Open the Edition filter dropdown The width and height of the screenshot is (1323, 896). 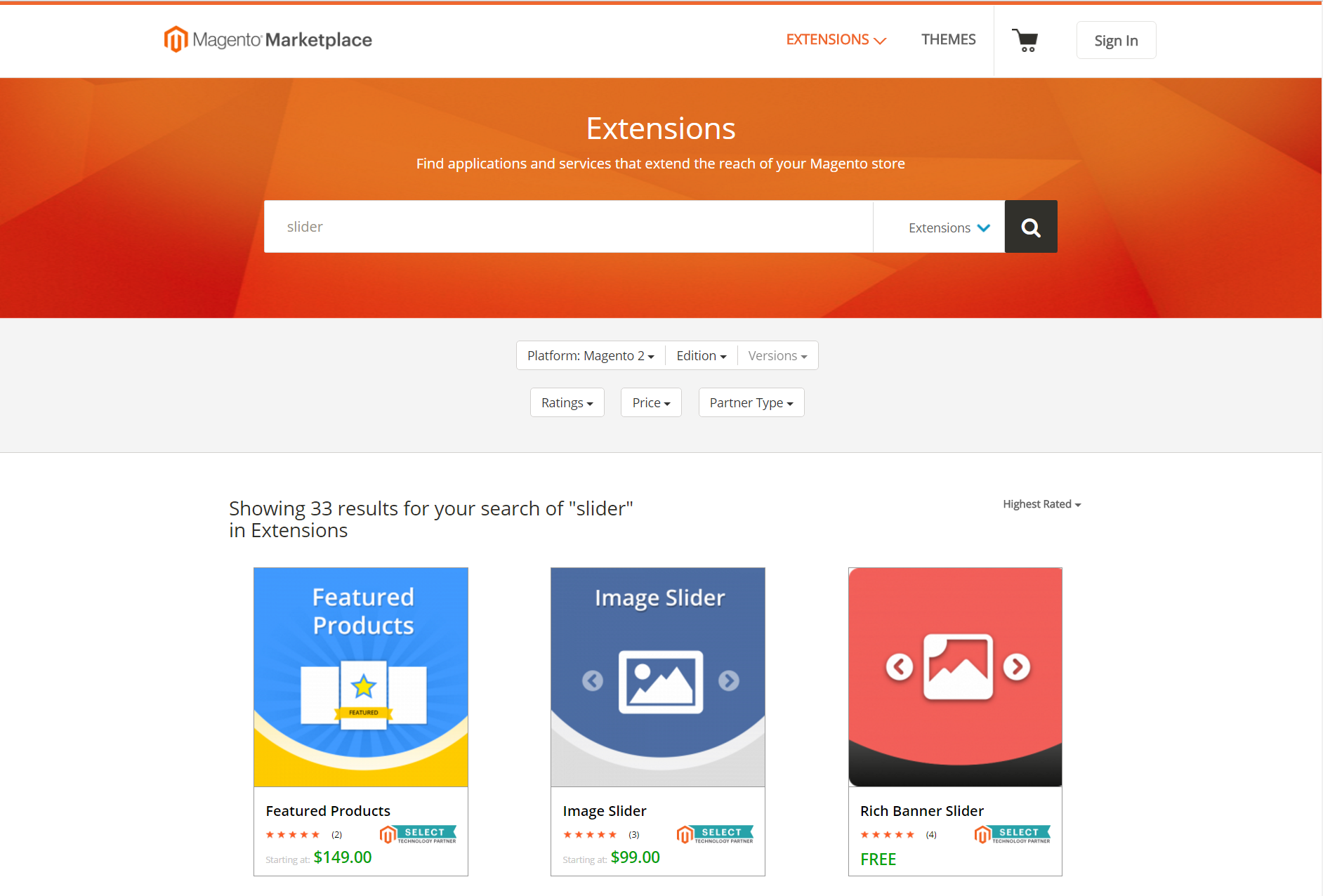[x=702, y=356]
